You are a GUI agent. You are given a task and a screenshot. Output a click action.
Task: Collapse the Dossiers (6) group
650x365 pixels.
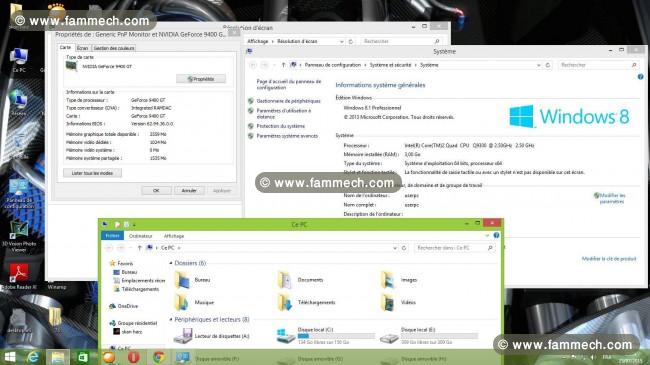pyautogui.click(x=171, y=263)
